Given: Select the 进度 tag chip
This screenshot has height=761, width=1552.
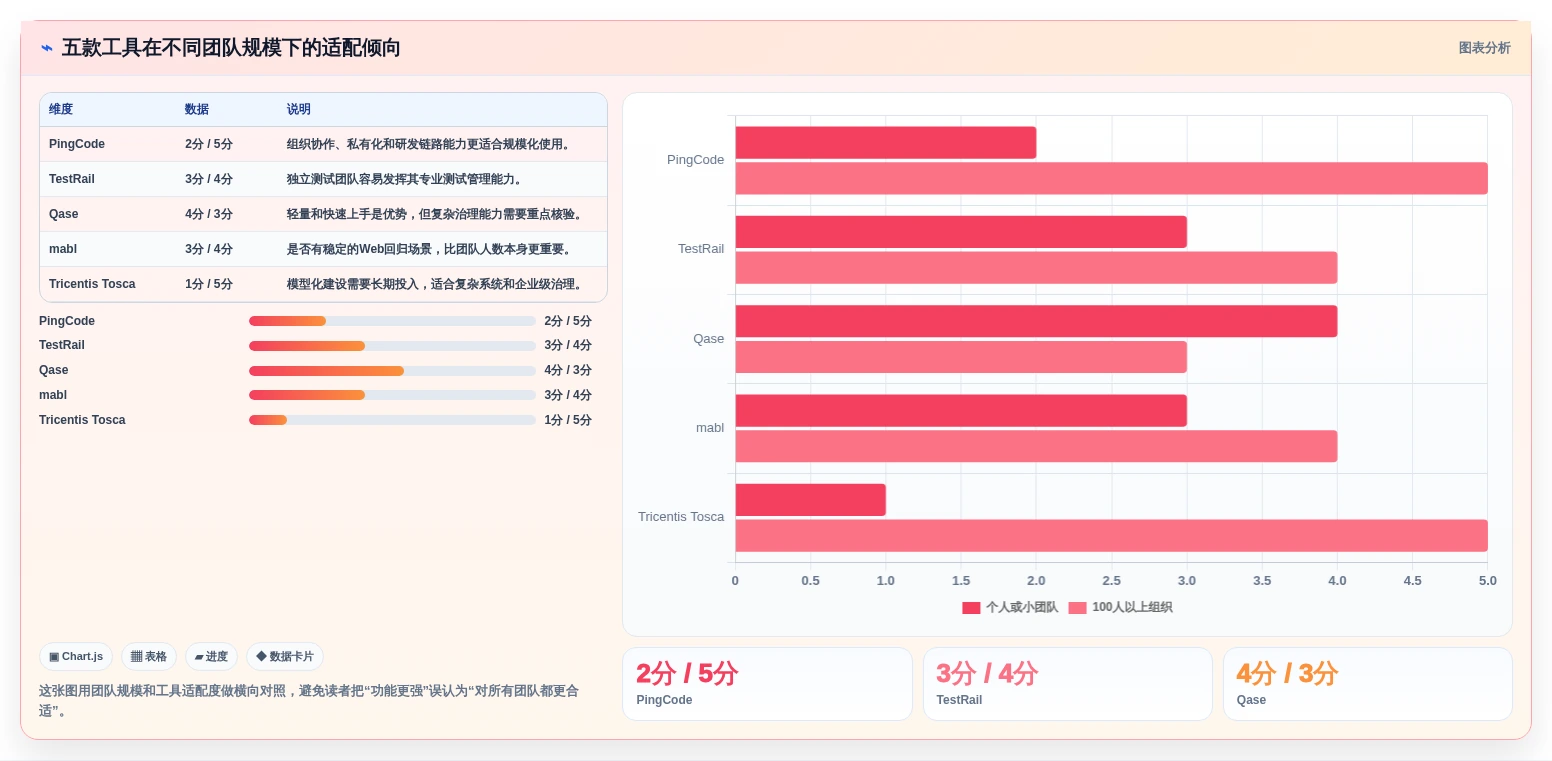Looking at the screenshot, I should (211, 657).
